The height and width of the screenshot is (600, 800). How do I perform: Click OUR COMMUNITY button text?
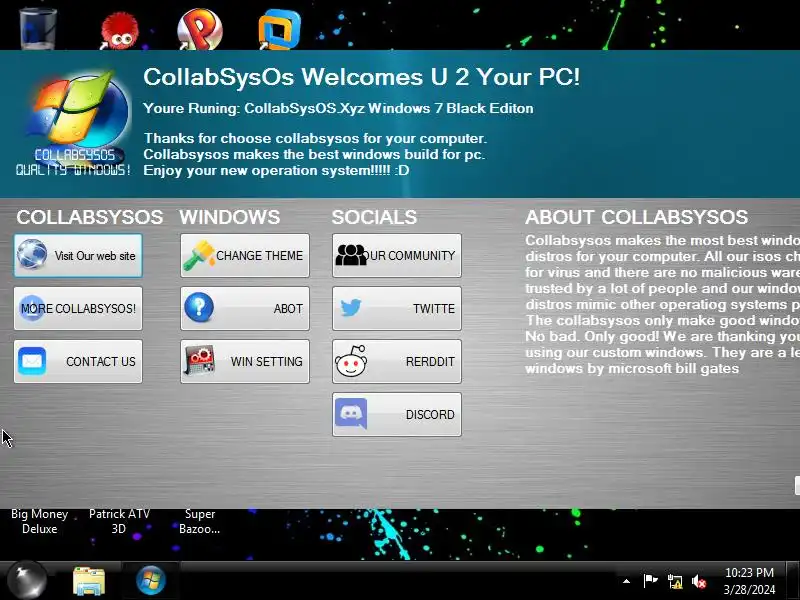411,255
